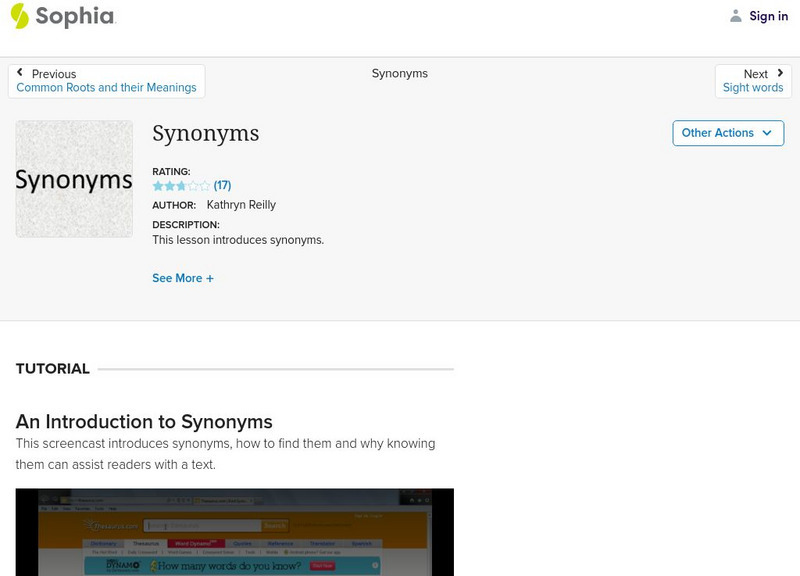Click the An Introduction to Synonyms heading

pos(144,422)
